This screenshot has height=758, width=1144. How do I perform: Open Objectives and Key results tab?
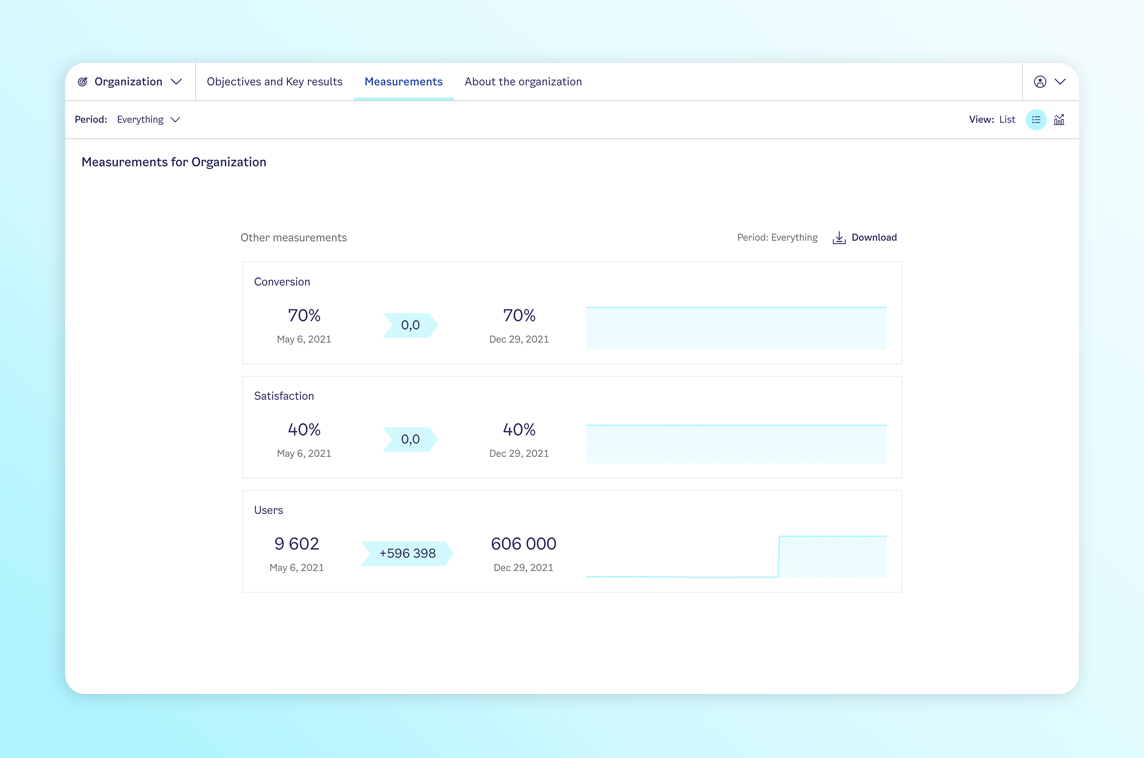[274, 82]
